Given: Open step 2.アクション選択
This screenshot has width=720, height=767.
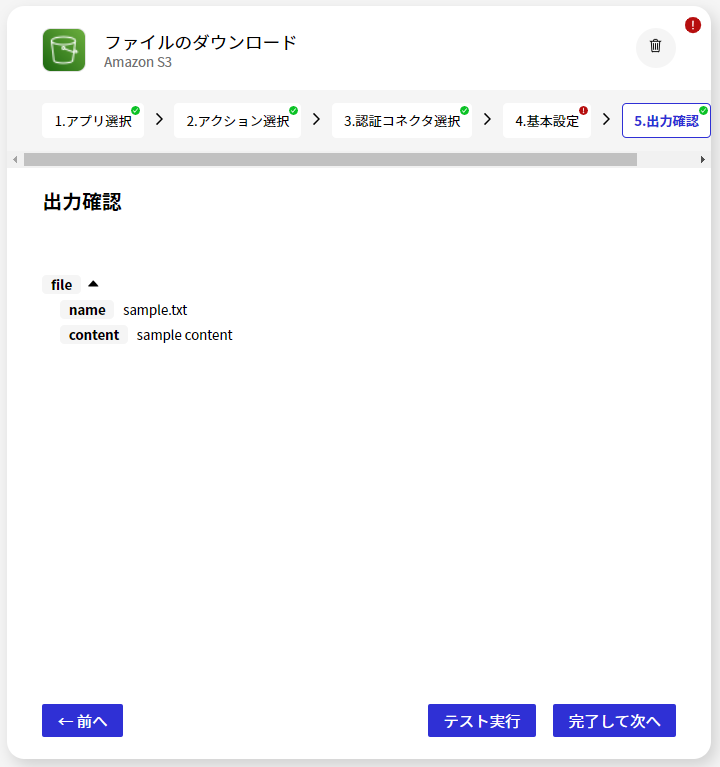Looking at the screenshot, I should (237, 120).
